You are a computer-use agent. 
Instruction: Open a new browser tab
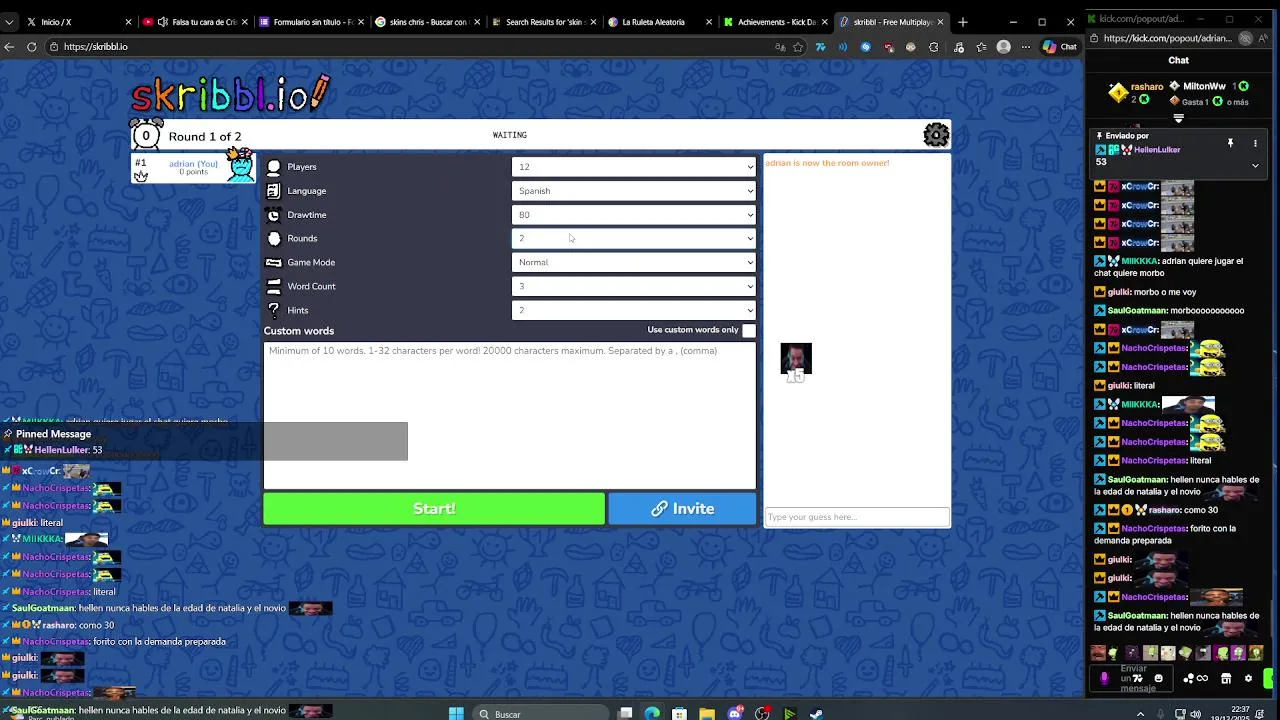(x=962, y=21)
